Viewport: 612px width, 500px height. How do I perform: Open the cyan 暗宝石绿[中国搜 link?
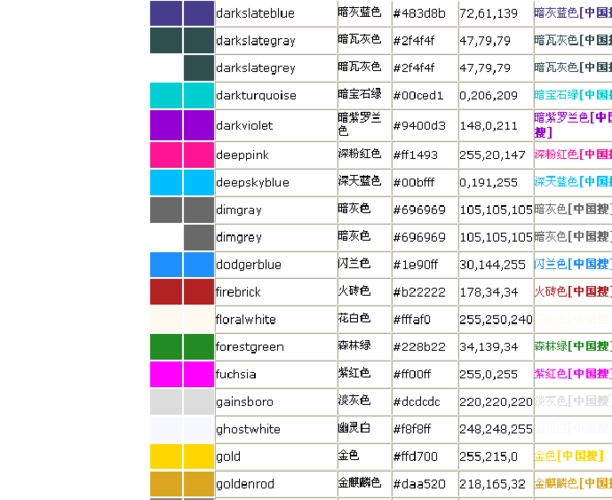click(573, 95)
